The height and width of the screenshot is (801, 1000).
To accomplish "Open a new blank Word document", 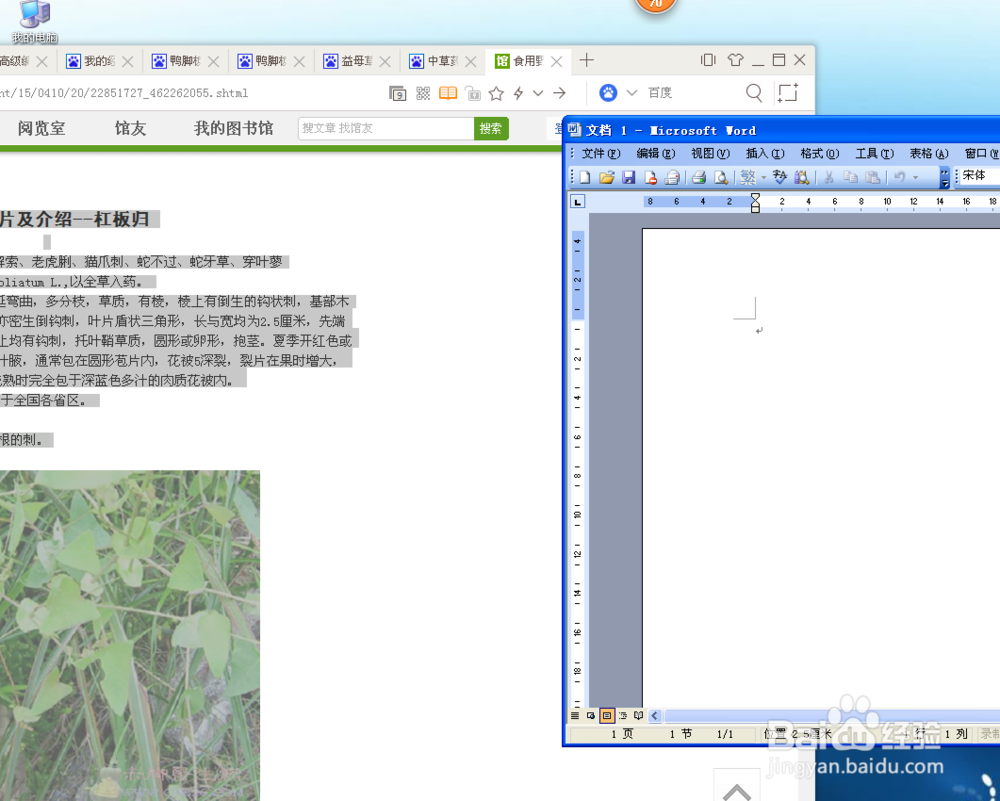I will [583, 177].
